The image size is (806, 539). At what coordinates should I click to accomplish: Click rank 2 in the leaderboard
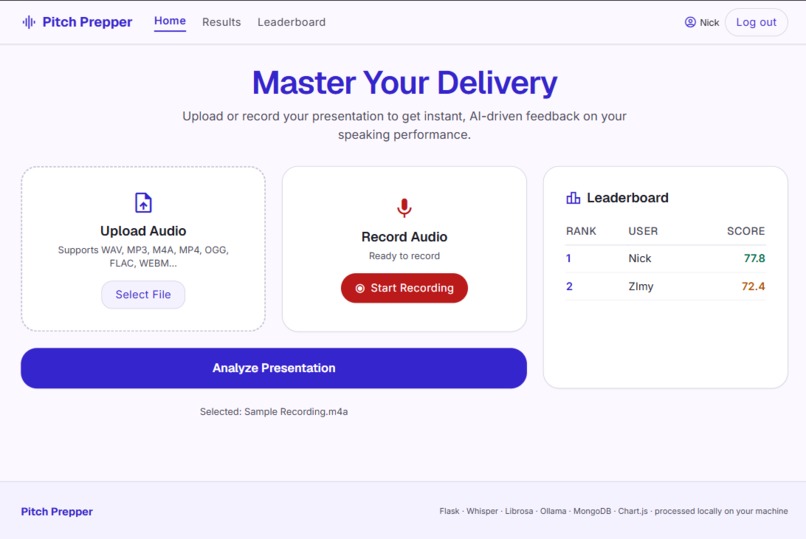point(569,286)
